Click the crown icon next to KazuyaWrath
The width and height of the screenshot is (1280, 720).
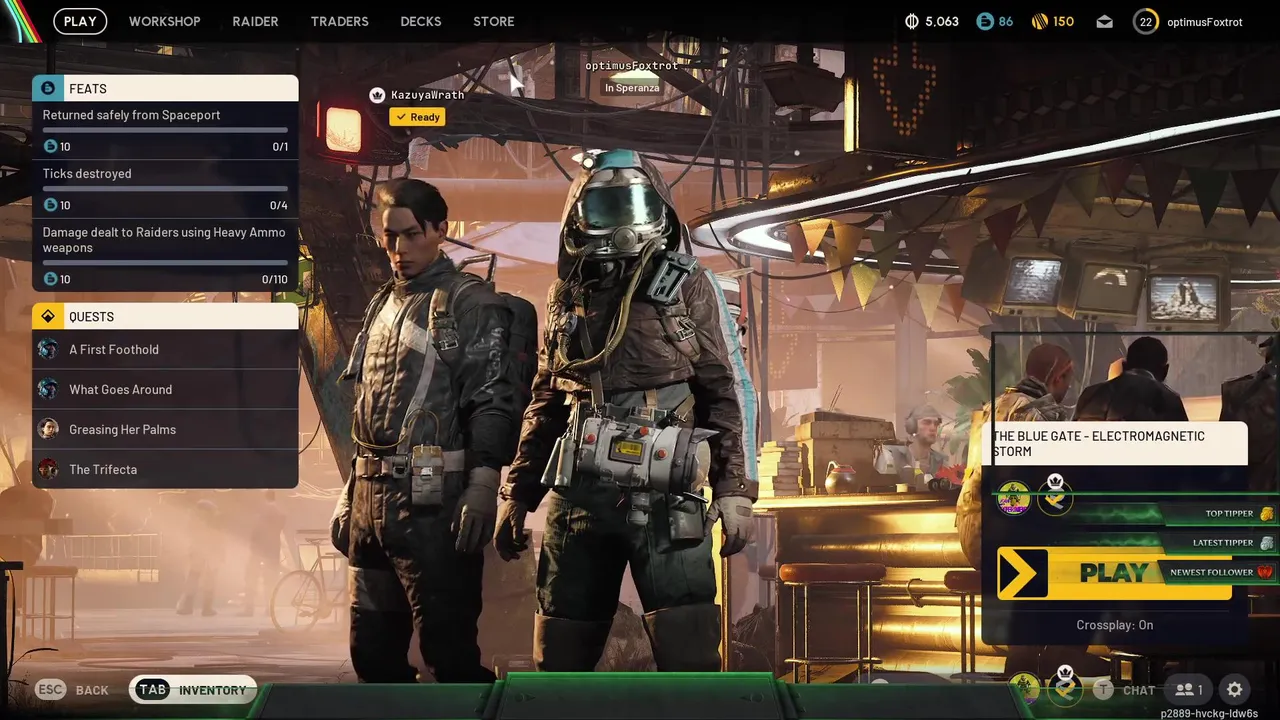tap(377, 95)
